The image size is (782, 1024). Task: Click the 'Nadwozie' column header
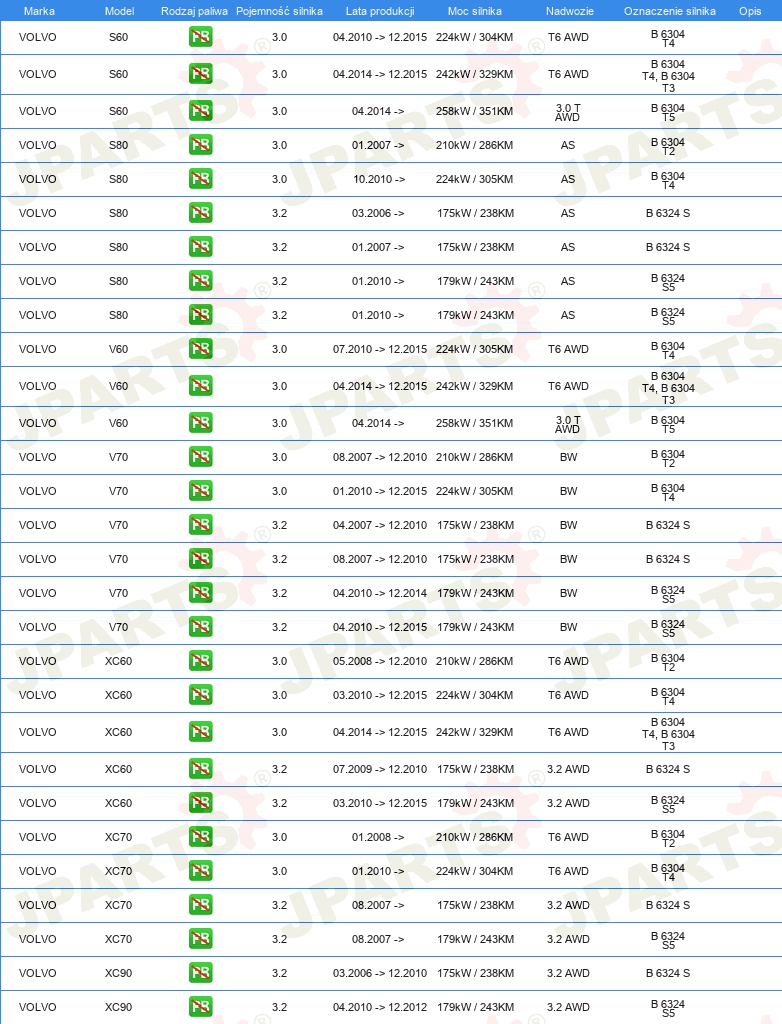click(x=570, y=11)
